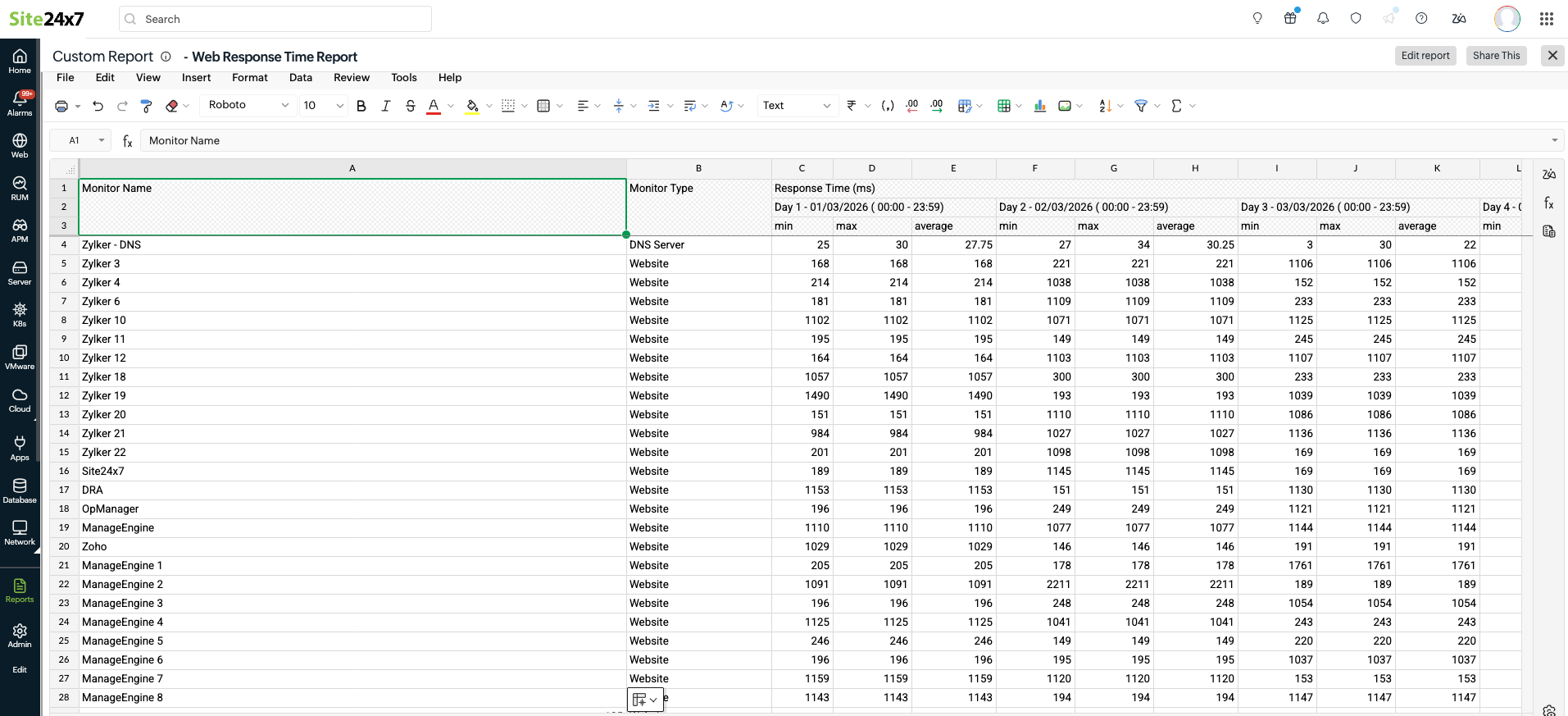Open the Insert menu
This screenshot has width=1568, height=716.
coord(196,78)
